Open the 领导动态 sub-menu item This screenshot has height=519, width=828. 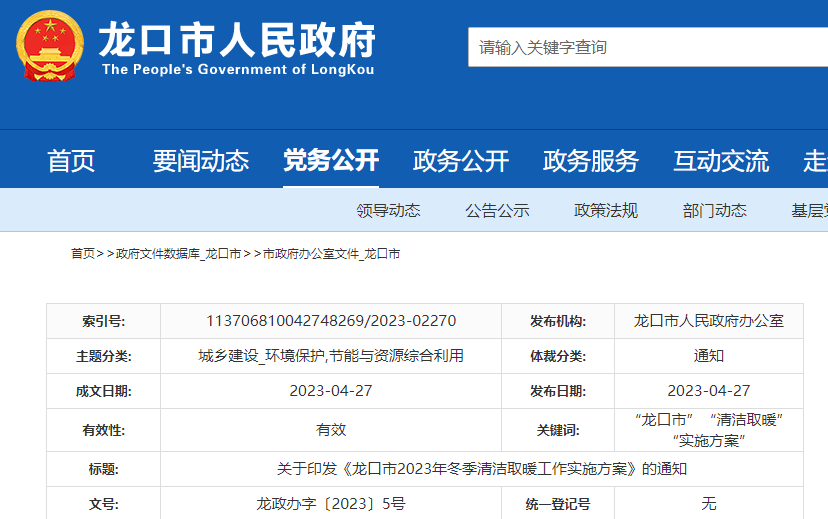point(388,210)
